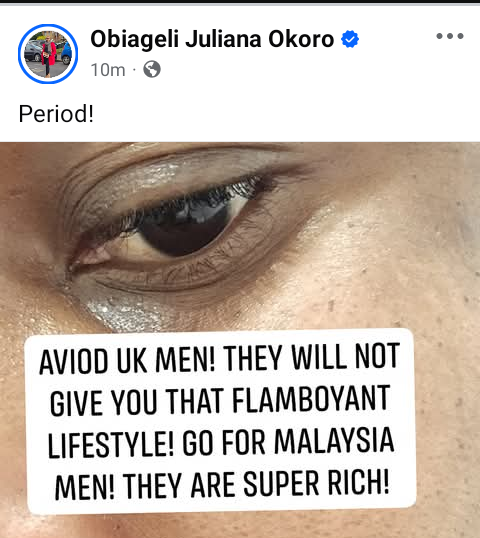Screen dimensions: 480x538
Task: Click "THEY WILL NOT" text on sticker
Action: [x=312, y=357]
